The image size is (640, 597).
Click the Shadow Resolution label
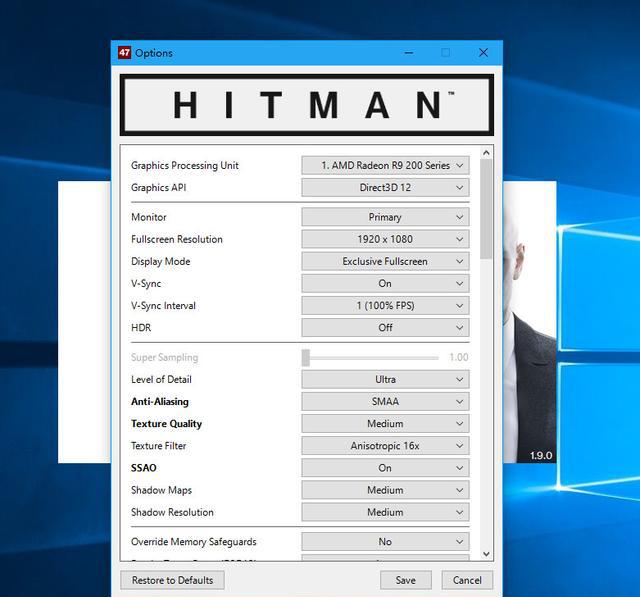(x=172, y=512)
